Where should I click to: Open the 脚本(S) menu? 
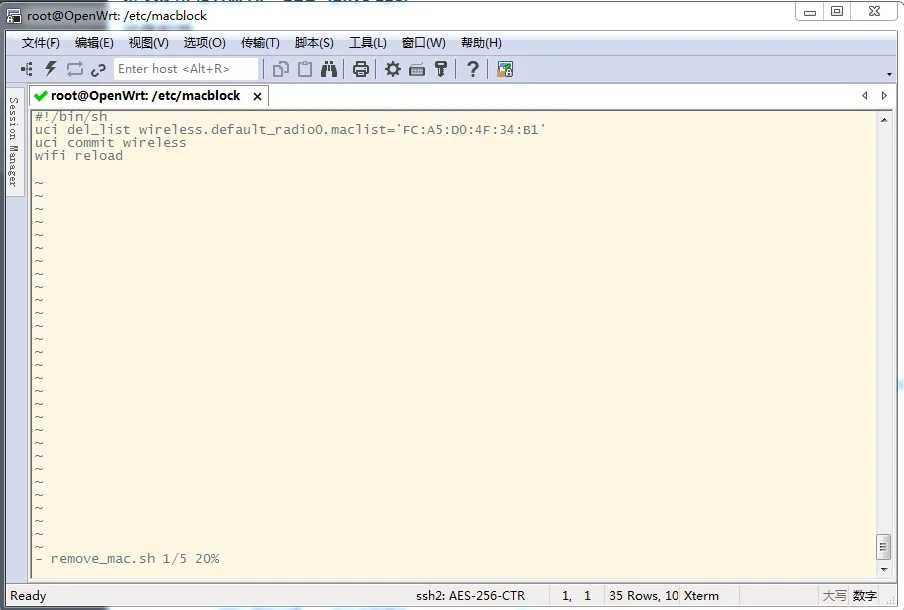tap(314, 43)
